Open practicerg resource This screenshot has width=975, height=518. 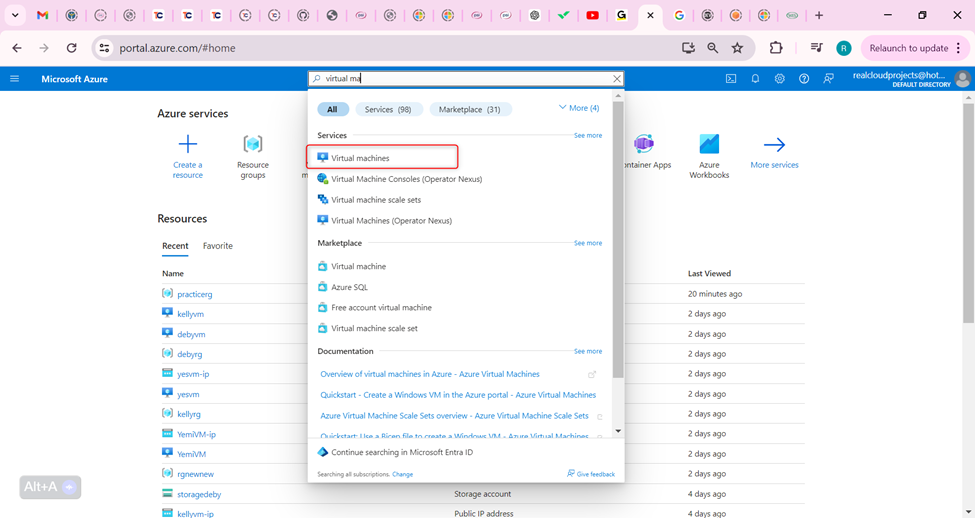click(195, 294)
